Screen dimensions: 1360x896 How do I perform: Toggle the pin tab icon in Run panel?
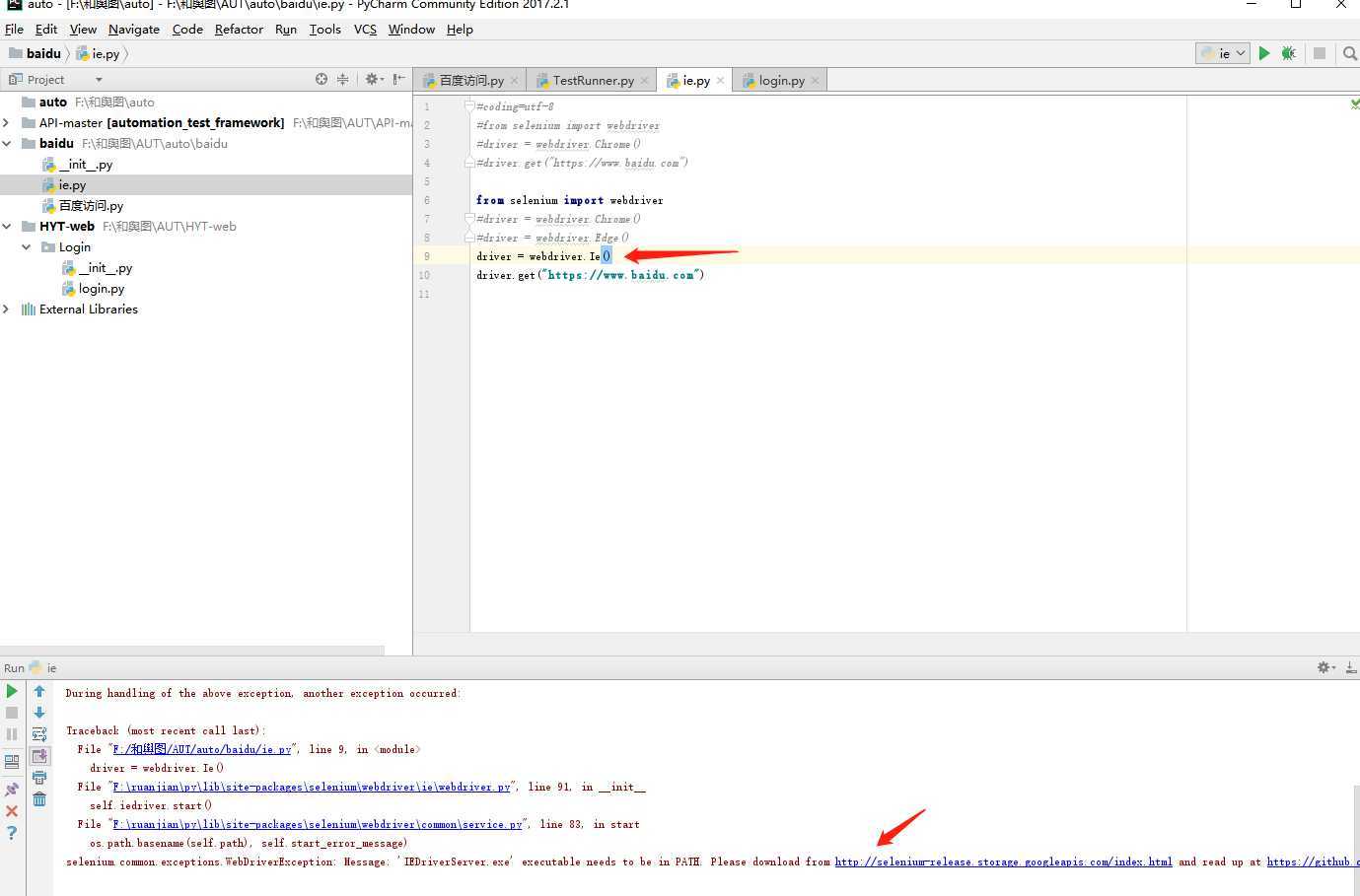click(12, 790)
